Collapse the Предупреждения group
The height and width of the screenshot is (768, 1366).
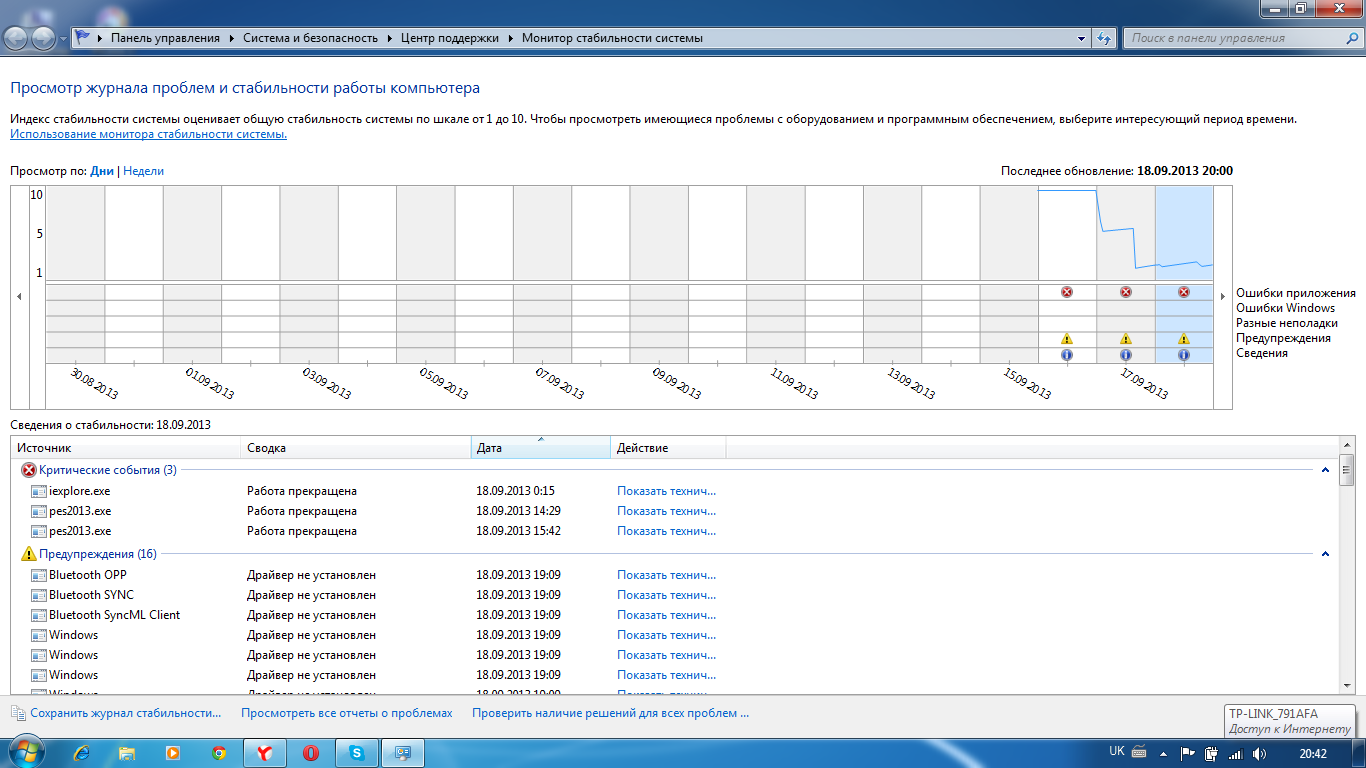click(x=1326, y=554)
